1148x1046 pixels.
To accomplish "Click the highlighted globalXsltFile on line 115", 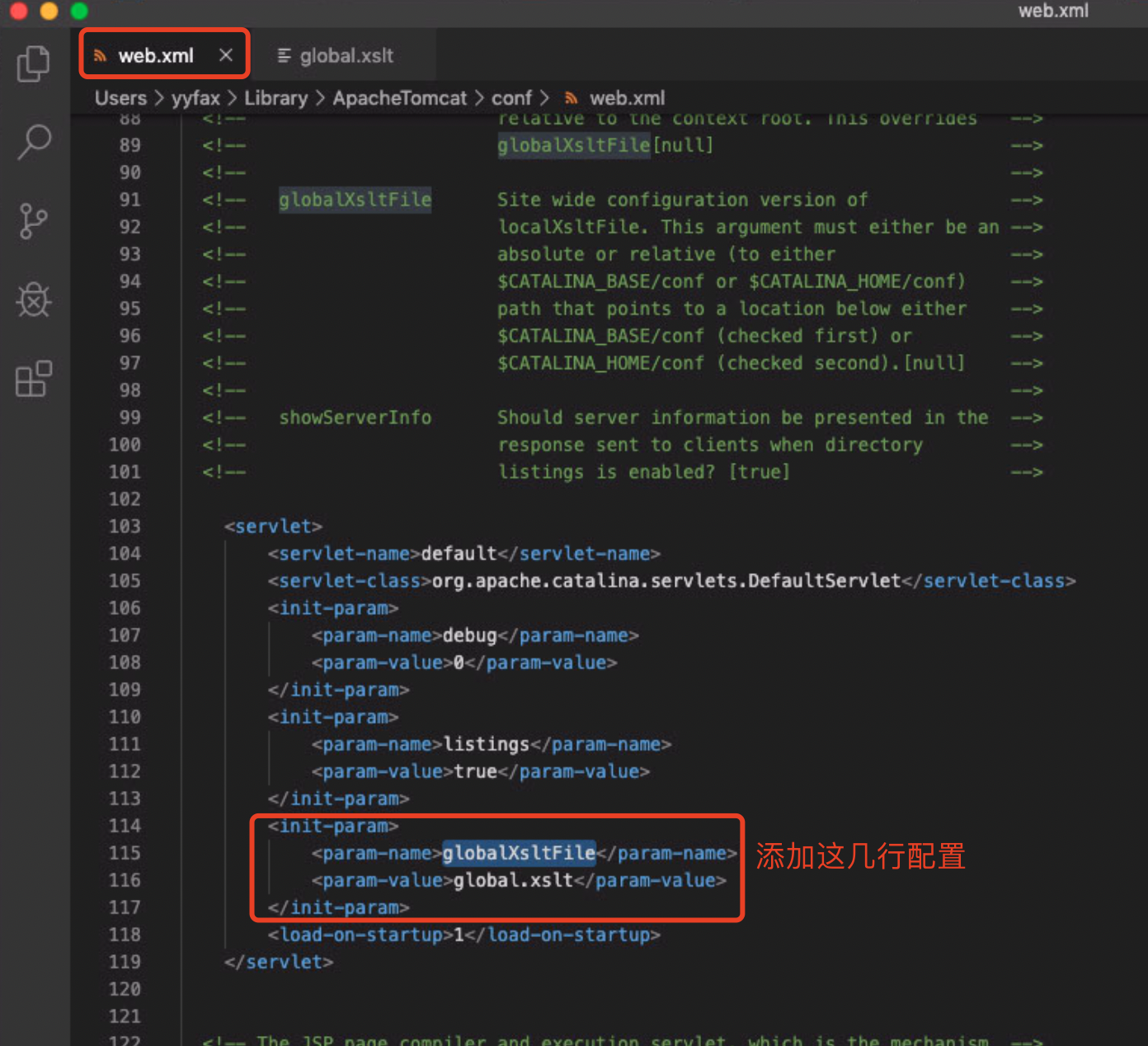I will click(x=519, y=853).
